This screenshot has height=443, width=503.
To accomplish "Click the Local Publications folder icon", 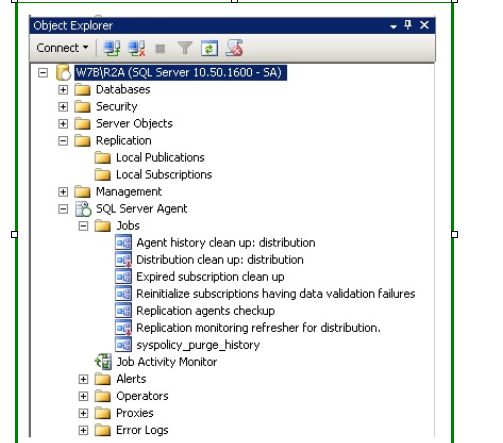I will (103, 158).
